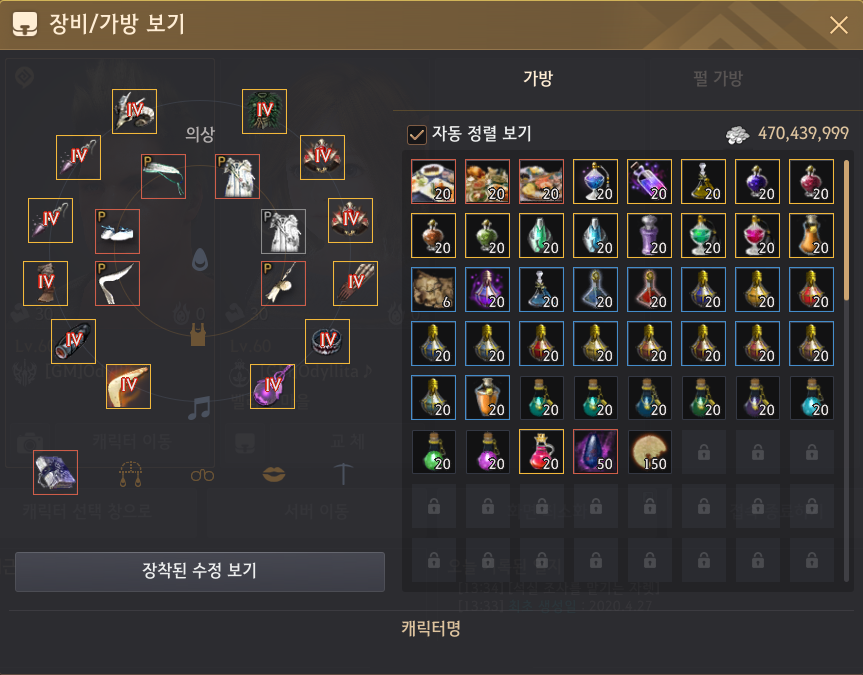Toggle the water drop icon in the equipment wheel
This screenshot has width=863, height=675.
tap(200, 259)
